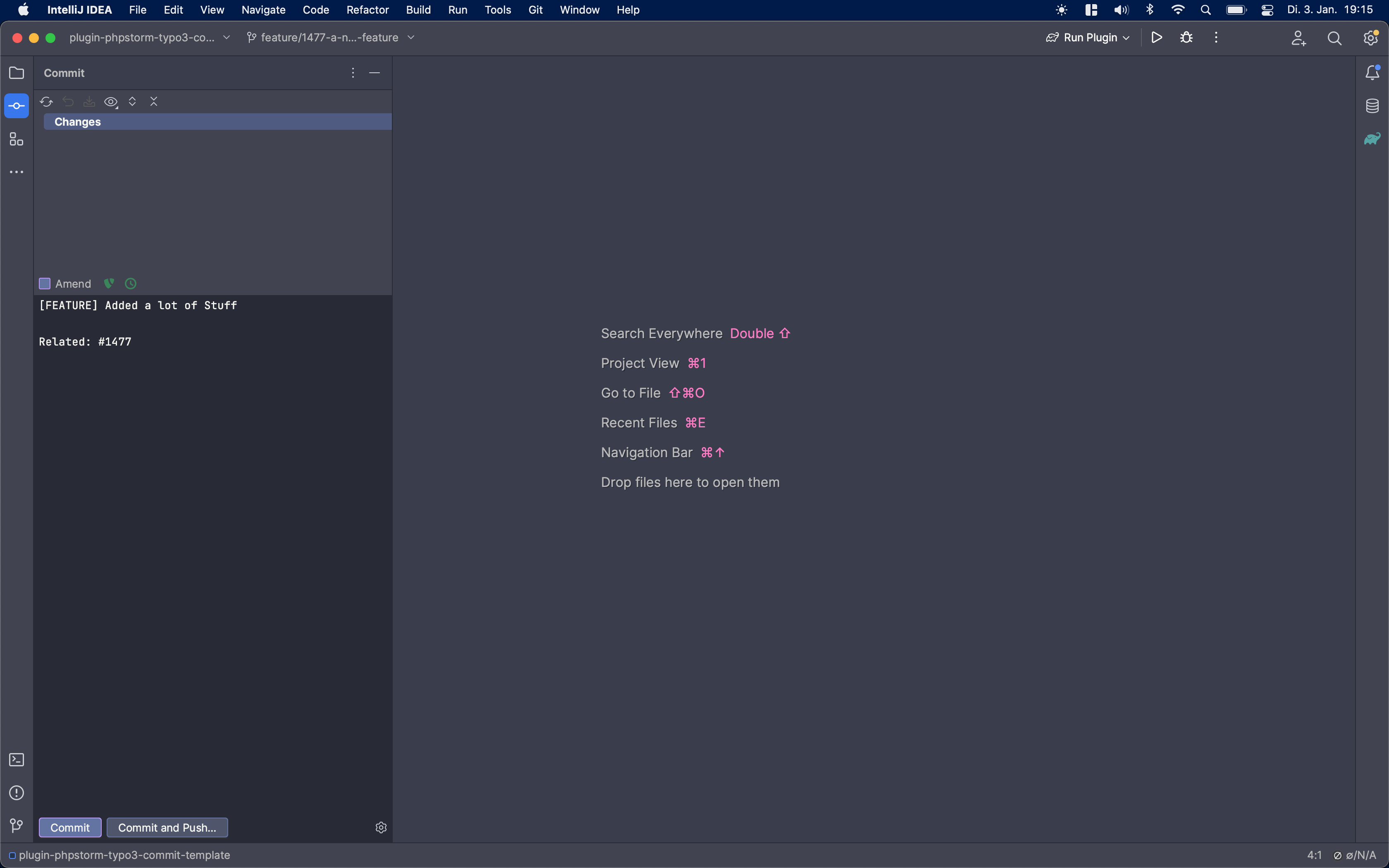Screen dimensions: 1389x868
Task: Toggle the eye view options icon
Action: point(111,102)
